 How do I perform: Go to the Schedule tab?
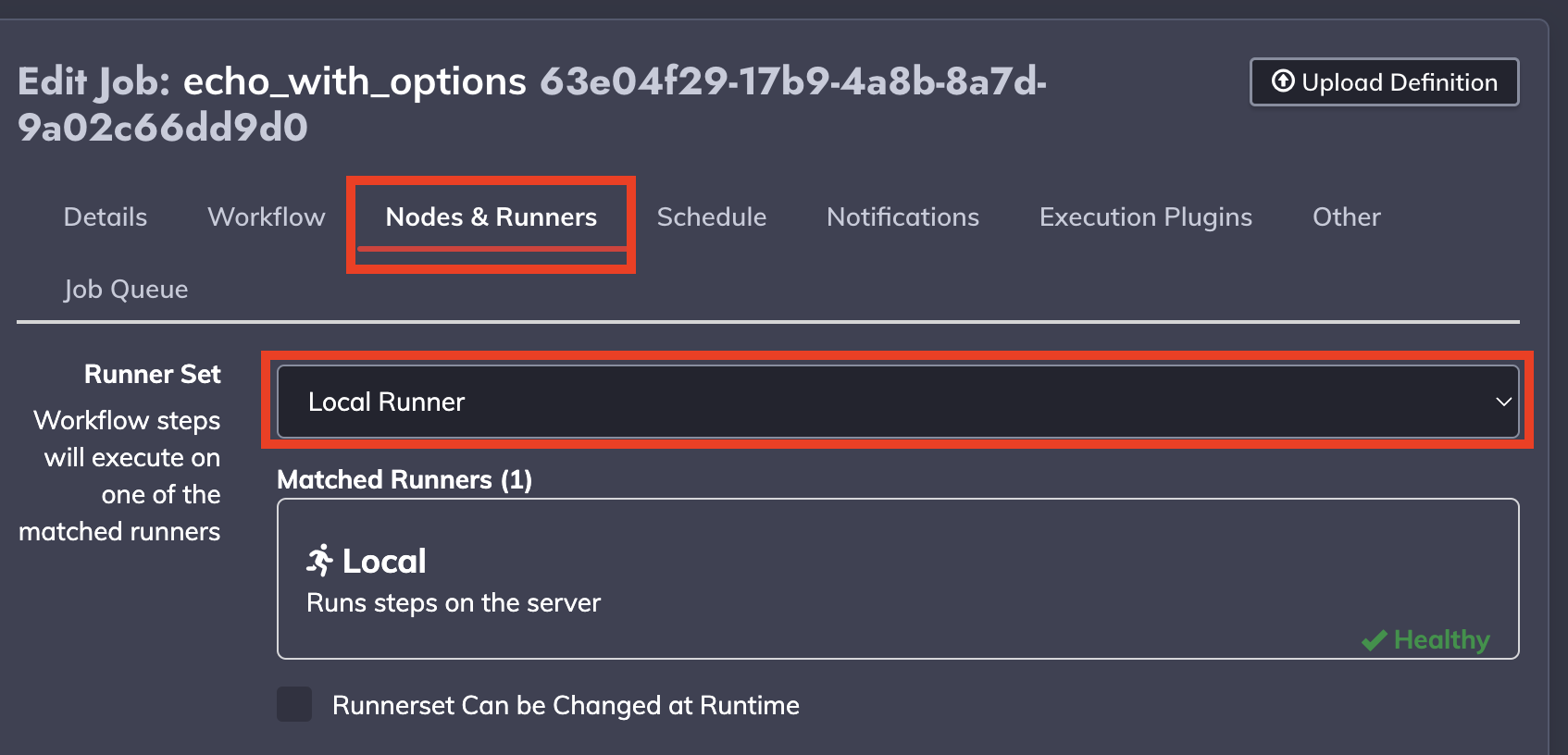click(712, 217)
